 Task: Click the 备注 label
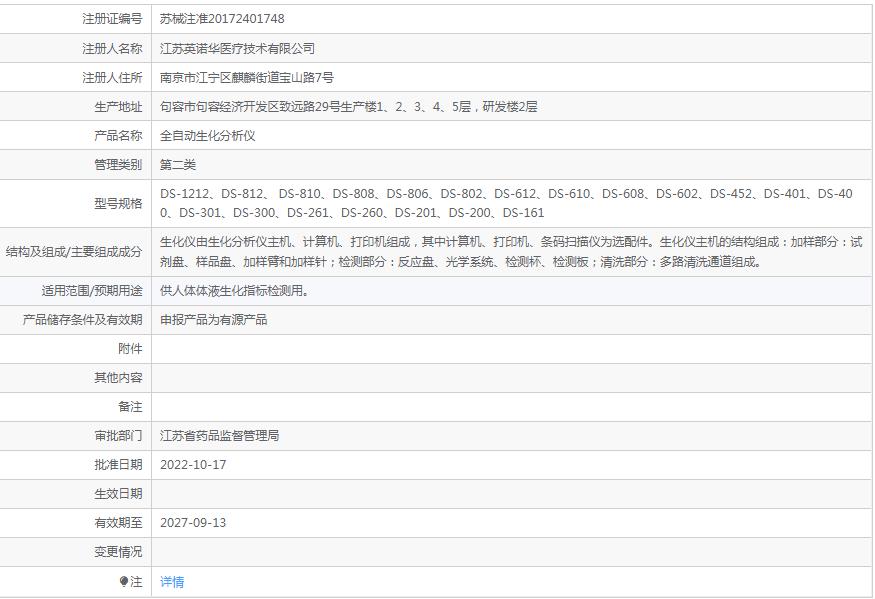(131, 407)
